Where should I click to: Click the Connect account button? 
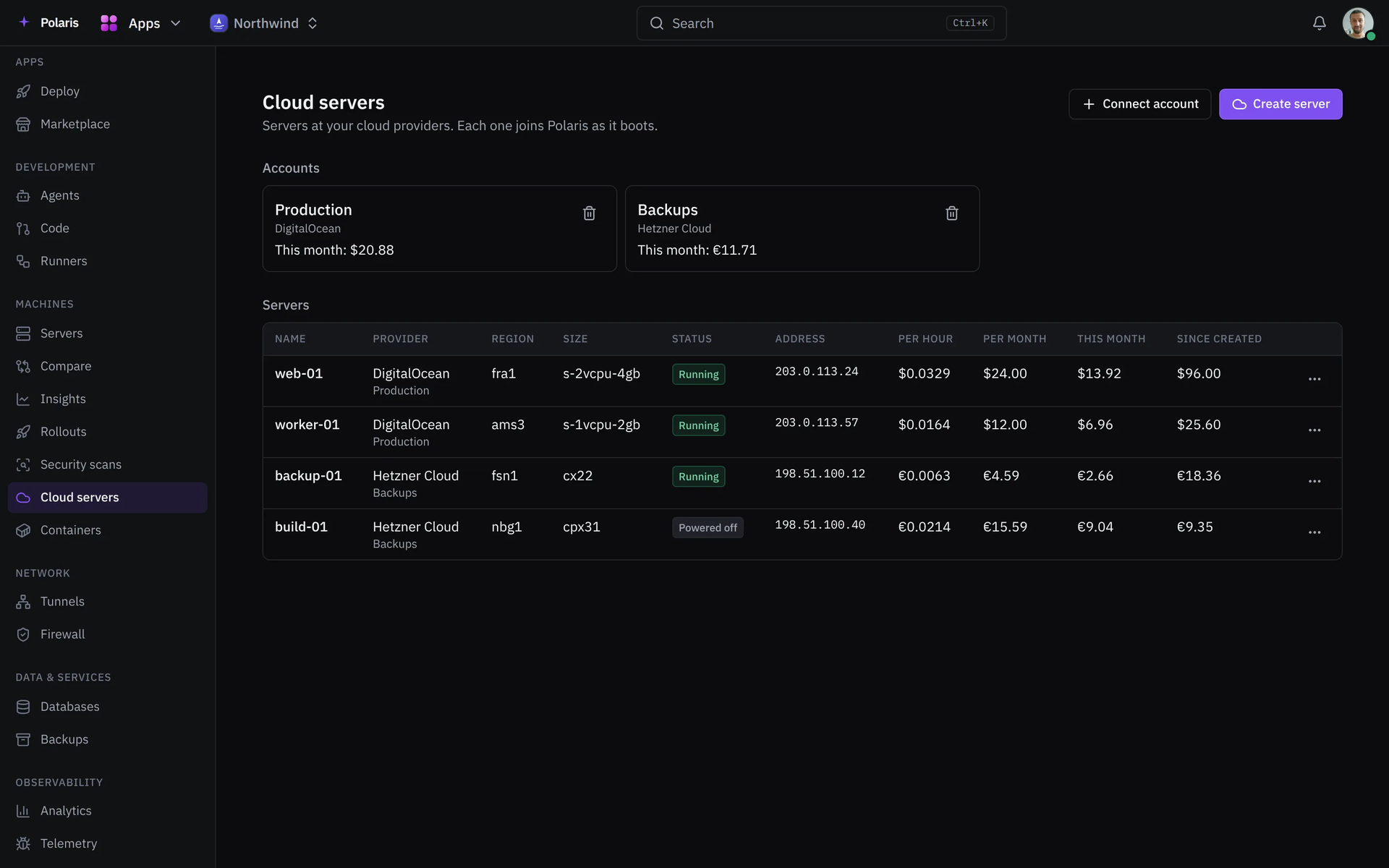(1139, 104)
